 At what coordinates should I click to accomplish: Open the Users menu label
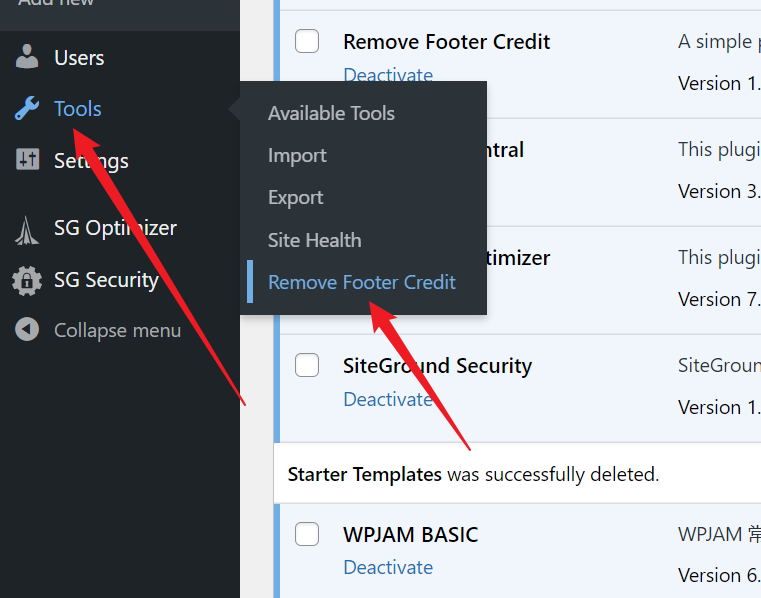click(79, 58)
